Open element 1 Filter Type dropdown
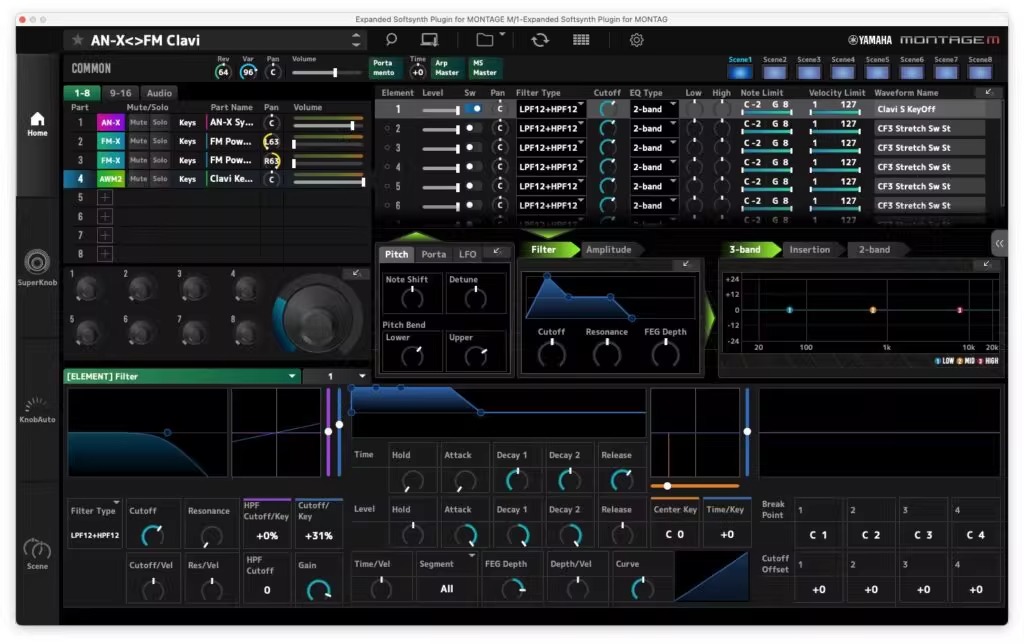The height and width of the screenshot is (644, 1024). 551,109
